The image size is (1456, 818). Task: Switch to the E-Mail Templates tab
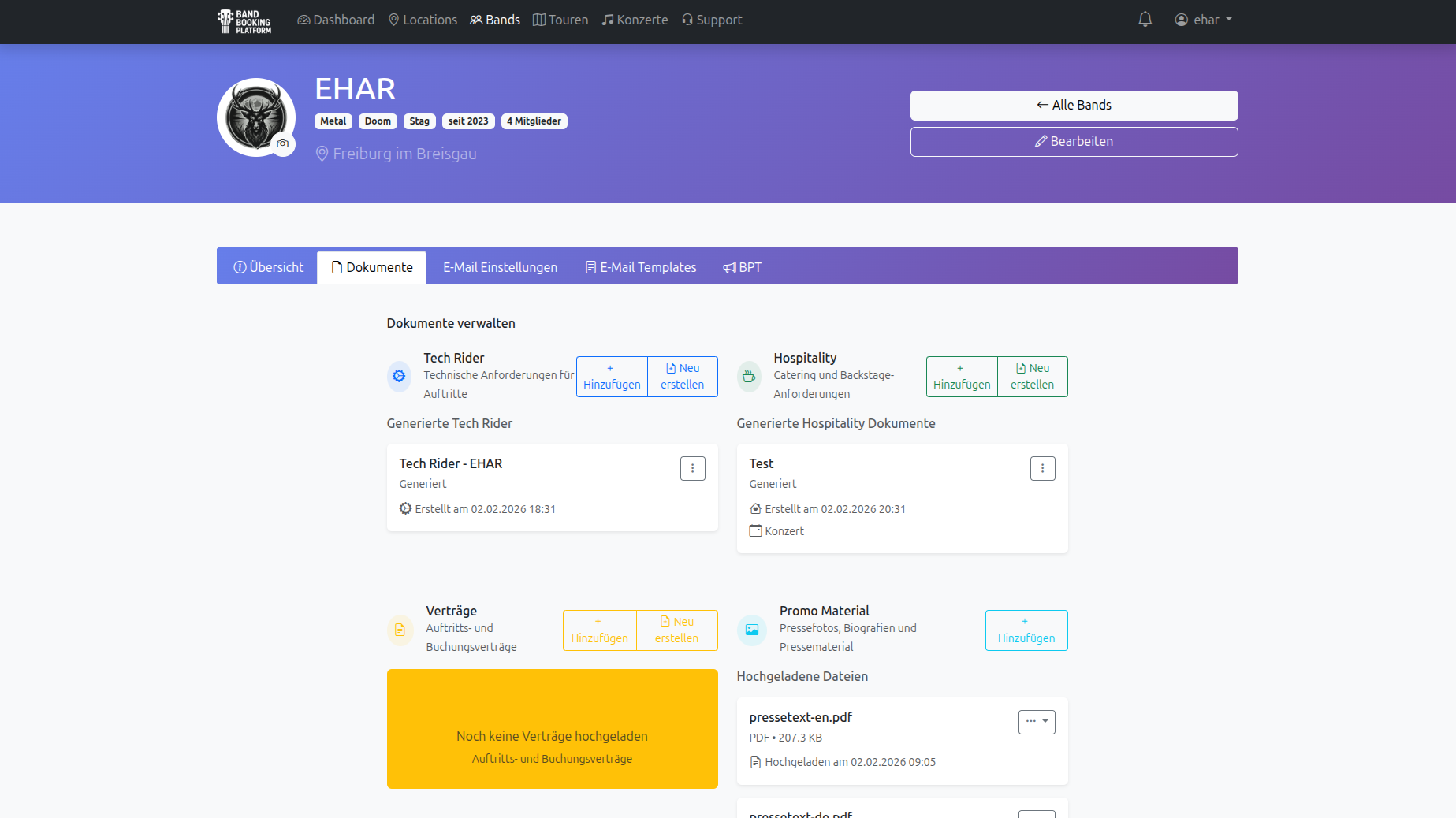pos(640,267)
